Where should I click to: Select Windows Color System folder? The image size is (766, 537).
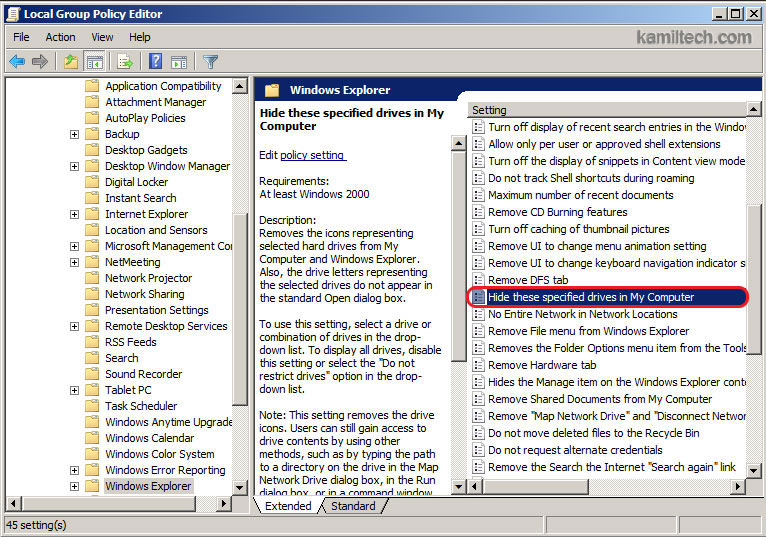point(160,454)
